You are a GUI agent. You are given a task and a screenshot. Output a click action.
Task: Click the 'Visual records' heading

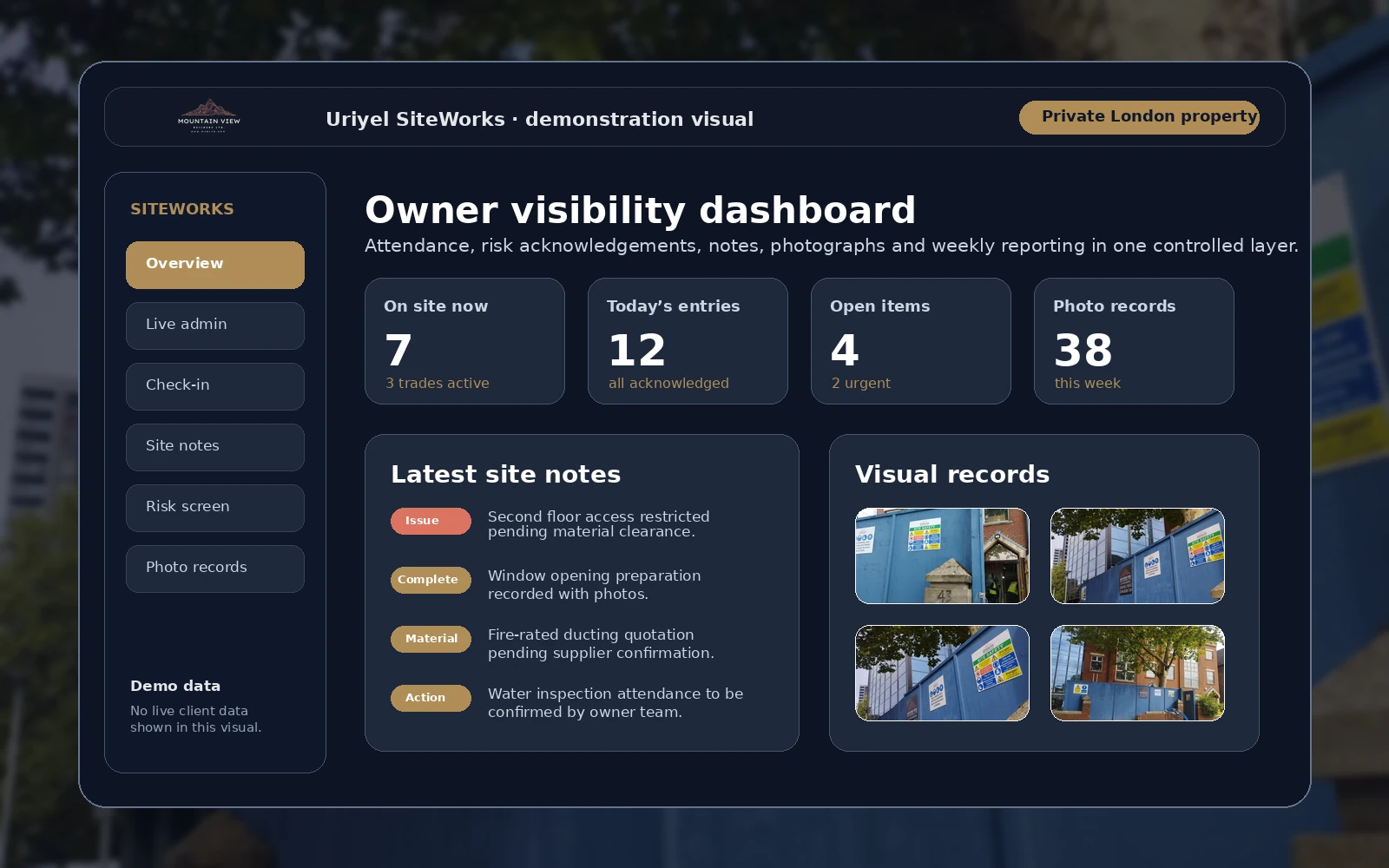[x=952, y=475]
